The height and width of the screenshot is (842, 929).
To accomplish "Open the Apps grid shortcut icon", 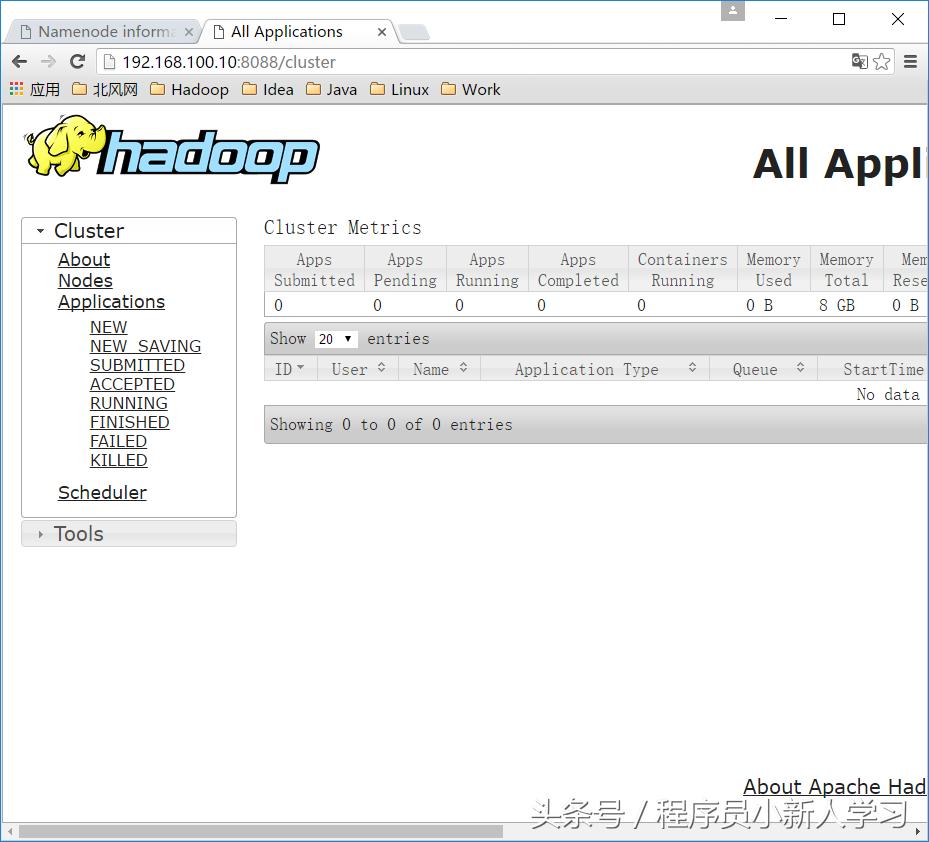I will pyautogui.click(x=17, y=89).
